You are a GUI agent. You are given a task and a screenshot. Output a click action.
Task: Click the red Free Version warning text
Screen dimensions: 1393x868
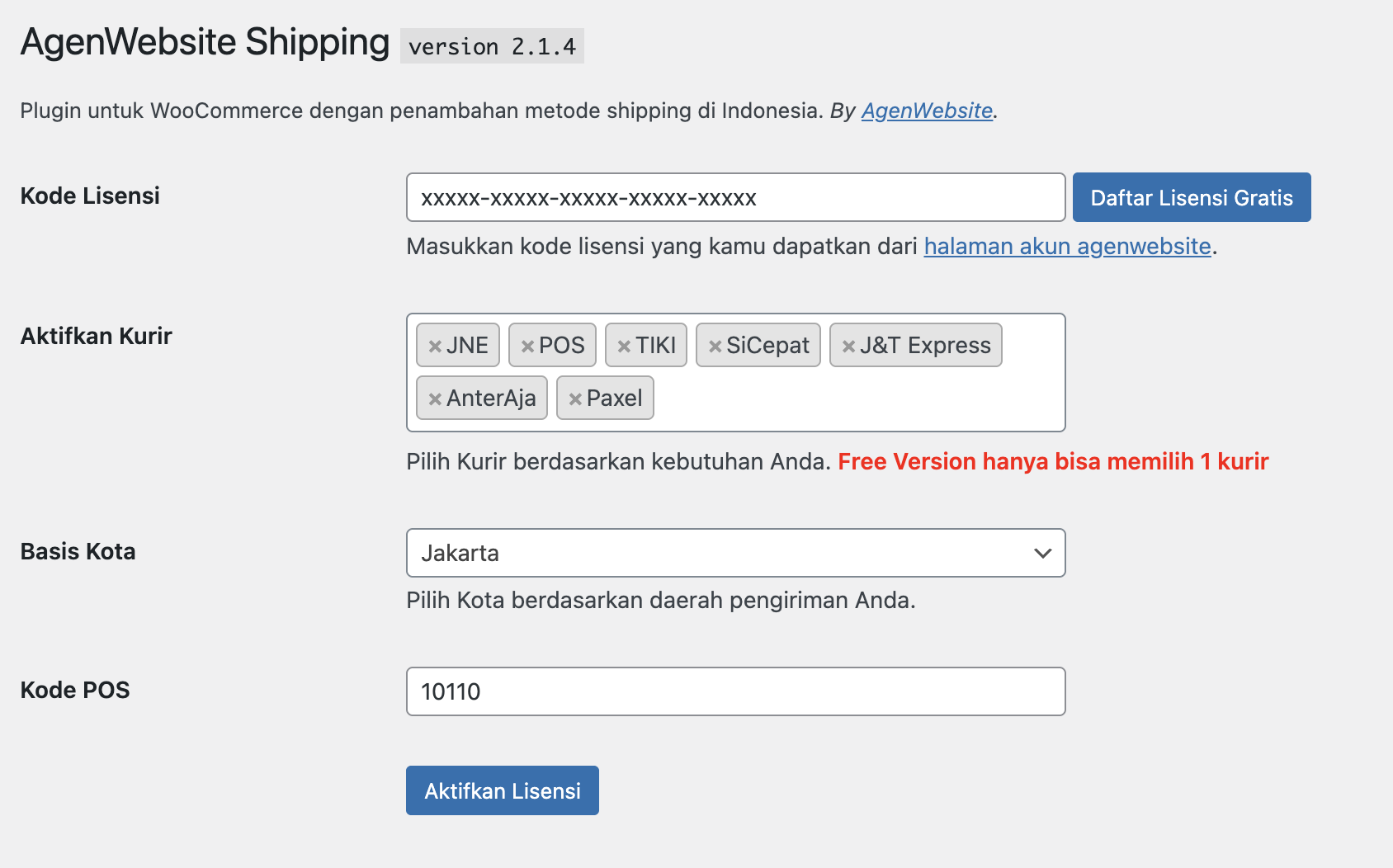coord(1053,461)
